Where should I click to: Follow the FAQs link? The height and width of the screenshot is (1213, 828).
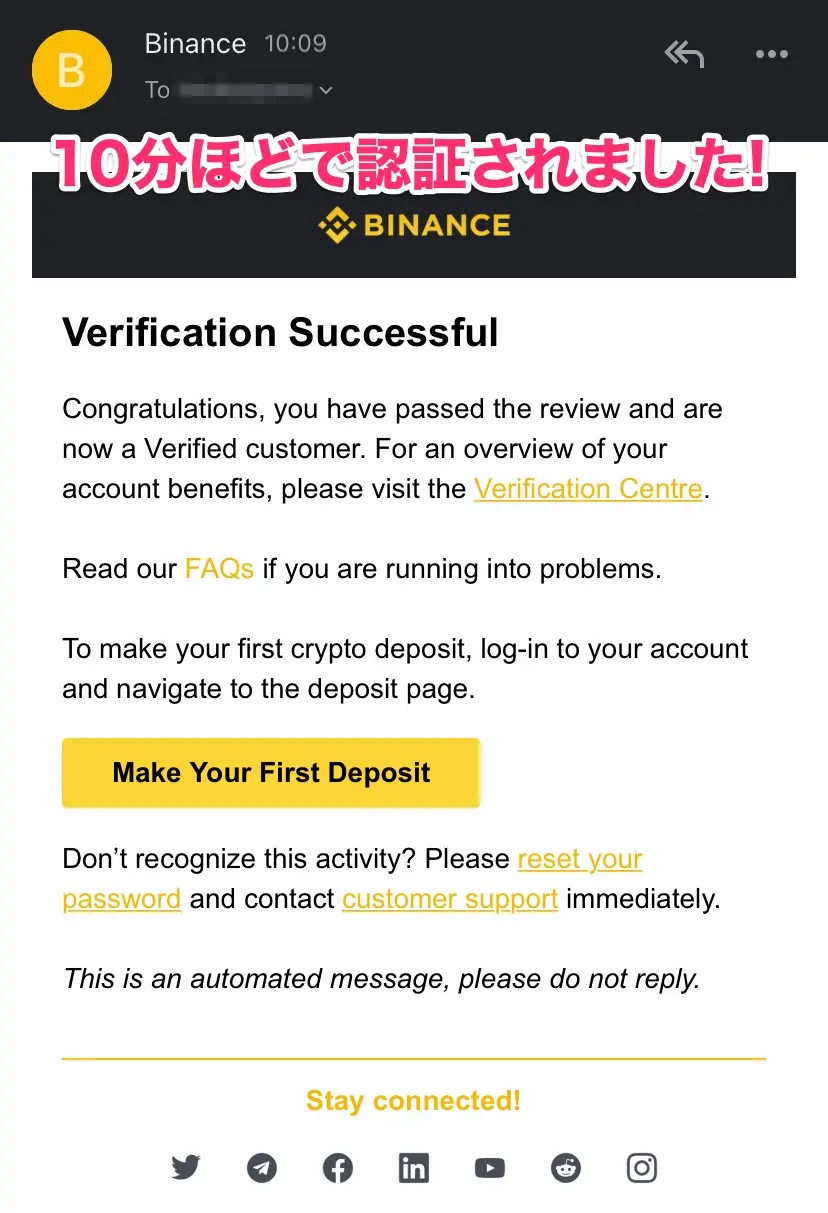click(x=219, y=569)
